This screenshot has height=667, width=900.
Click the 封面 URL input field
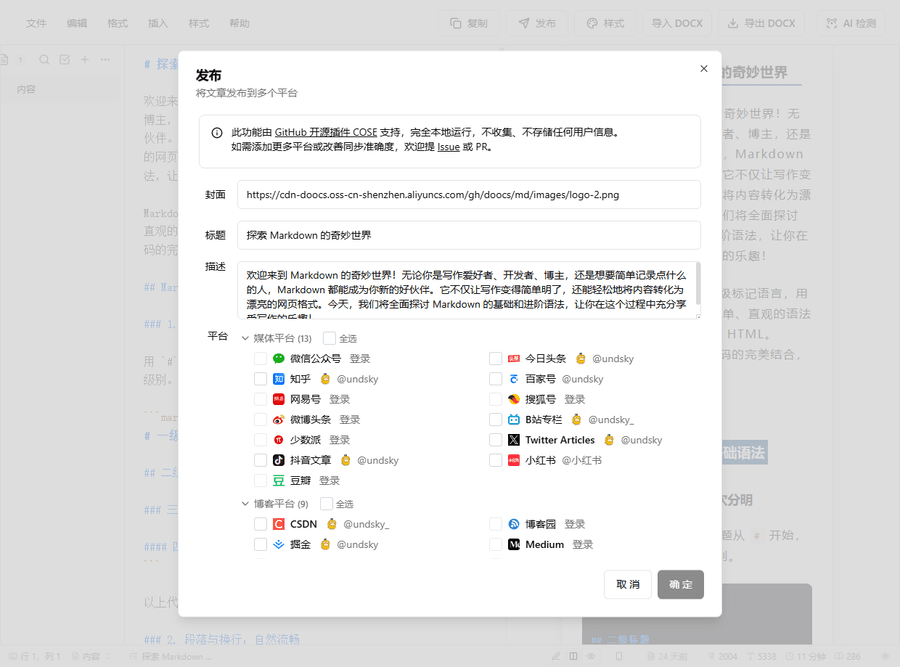coord(469,195)
